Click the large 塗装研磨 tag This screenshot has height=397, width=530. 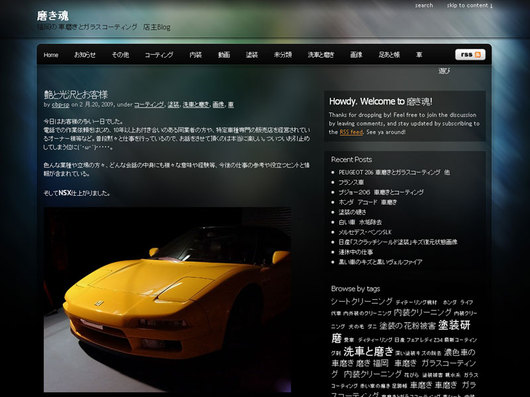(454, 325)
